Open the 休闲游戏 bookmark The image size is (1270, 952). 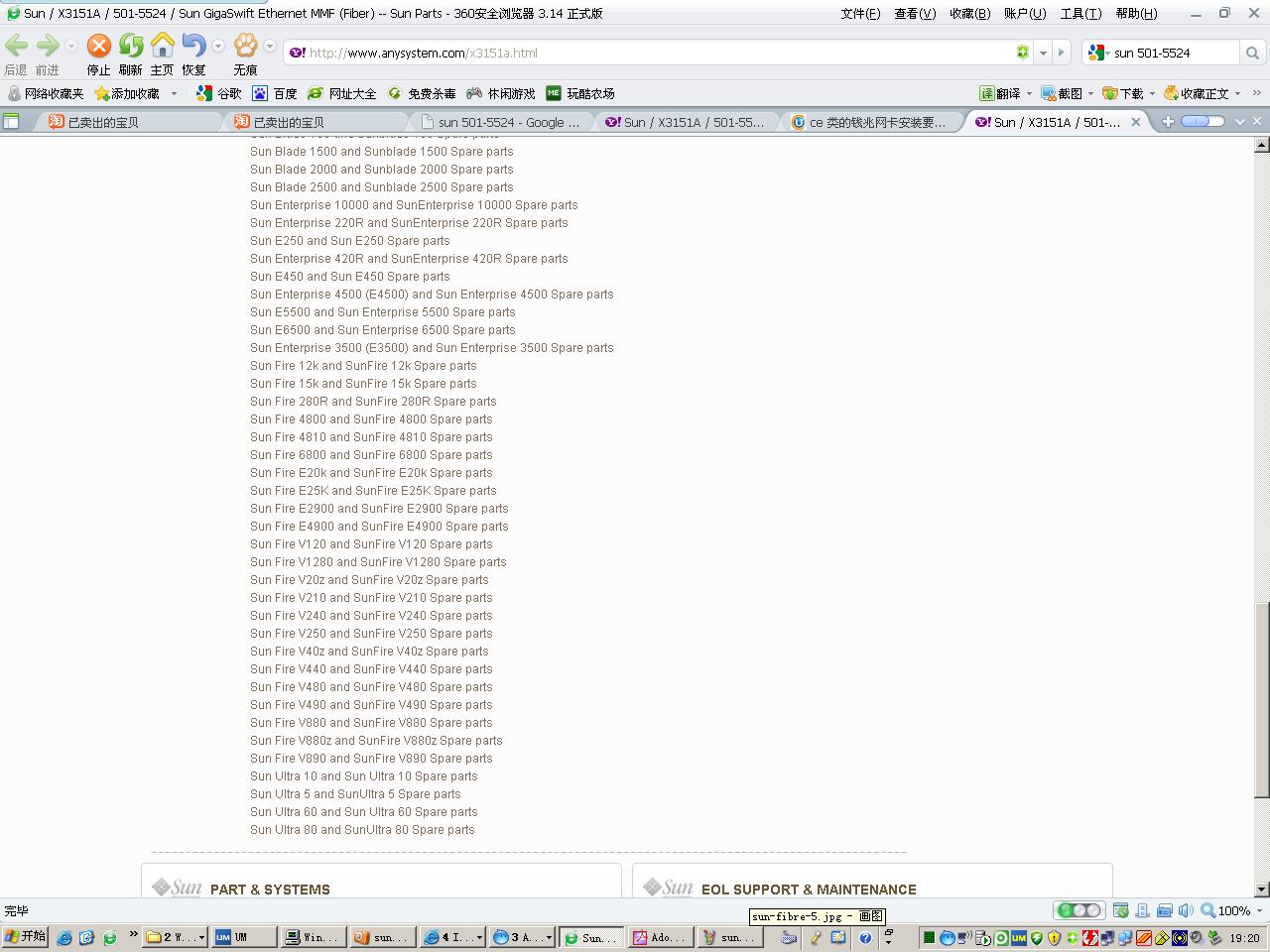click(x=501, y=93)
